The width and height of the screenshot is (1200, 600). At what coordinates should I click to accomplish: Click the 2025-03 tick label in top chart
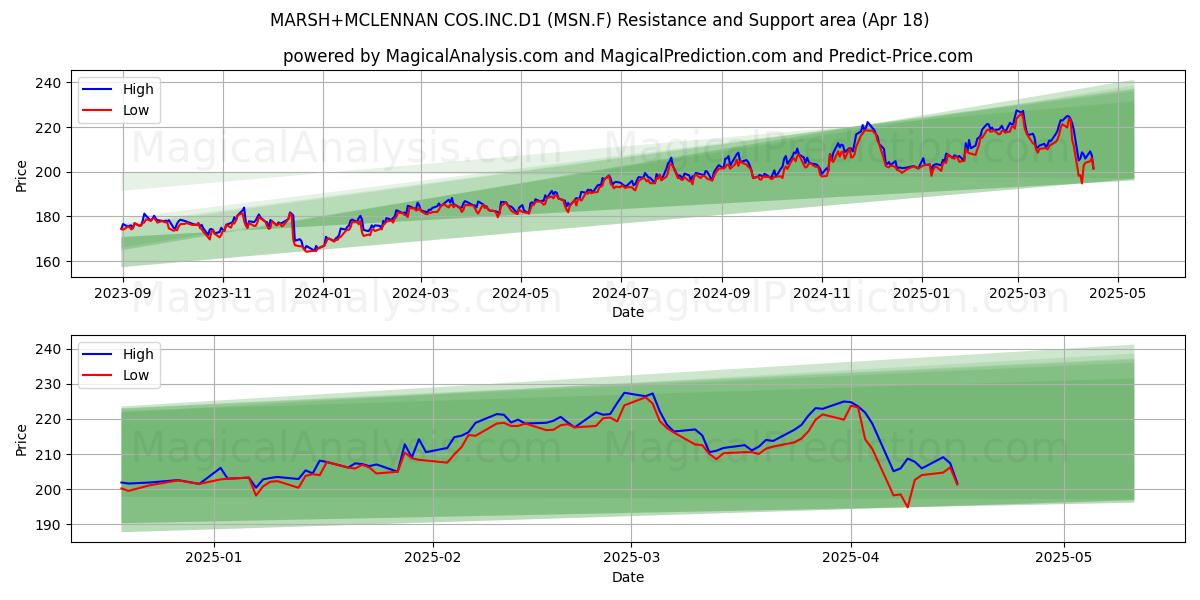click(x=1018, y=294)
